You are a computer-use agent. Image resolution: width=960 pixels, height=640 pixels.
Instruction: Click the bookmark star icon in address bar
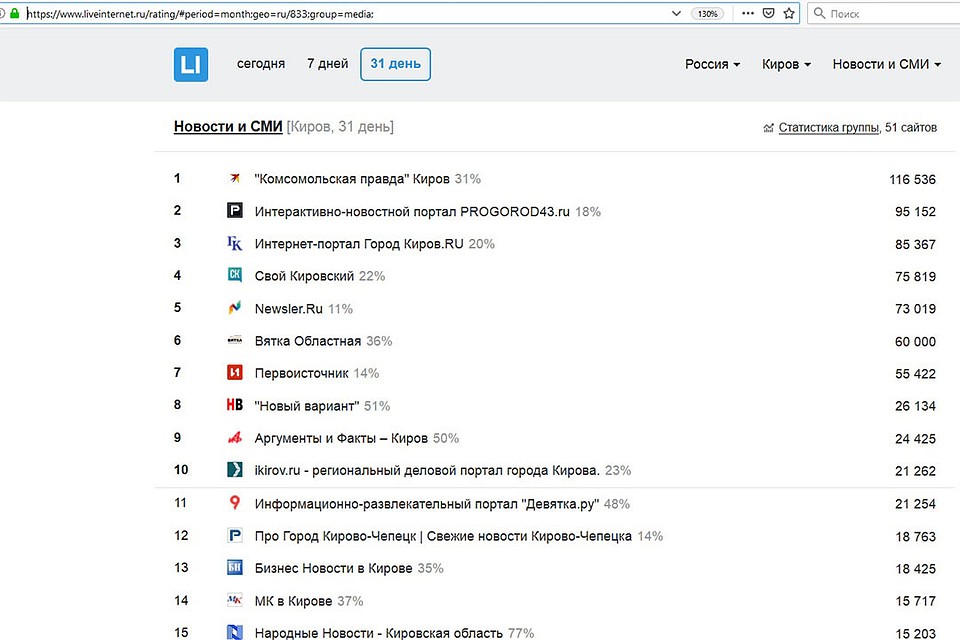click(789, 13)
